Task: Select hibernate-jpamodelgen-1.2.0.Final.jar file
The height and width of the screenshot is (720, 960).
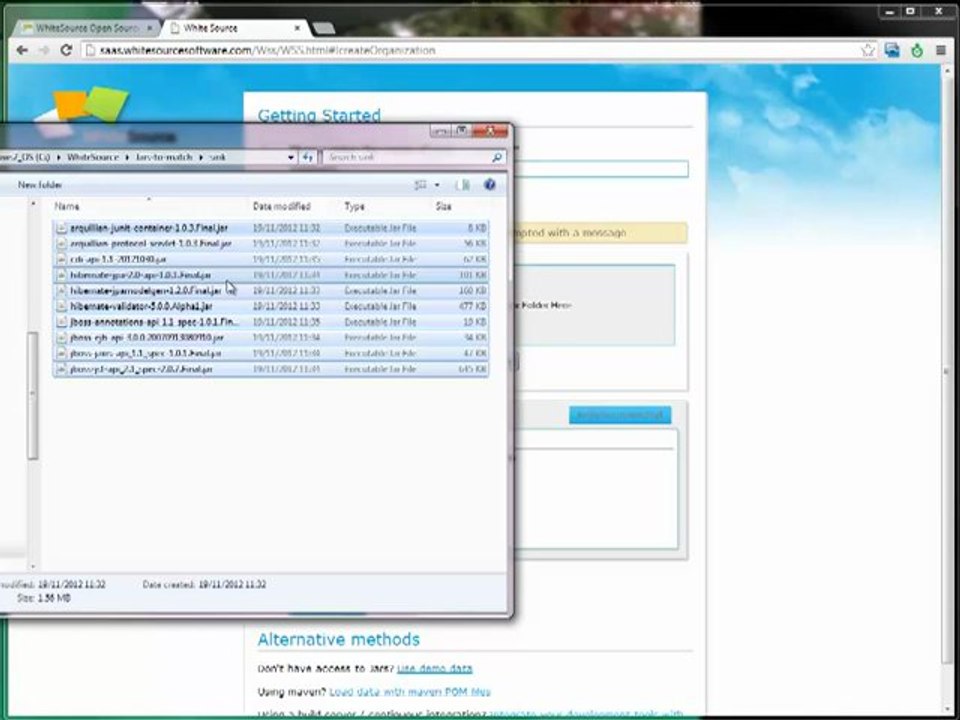Action: pyautogui.click(x=271, y=291)
